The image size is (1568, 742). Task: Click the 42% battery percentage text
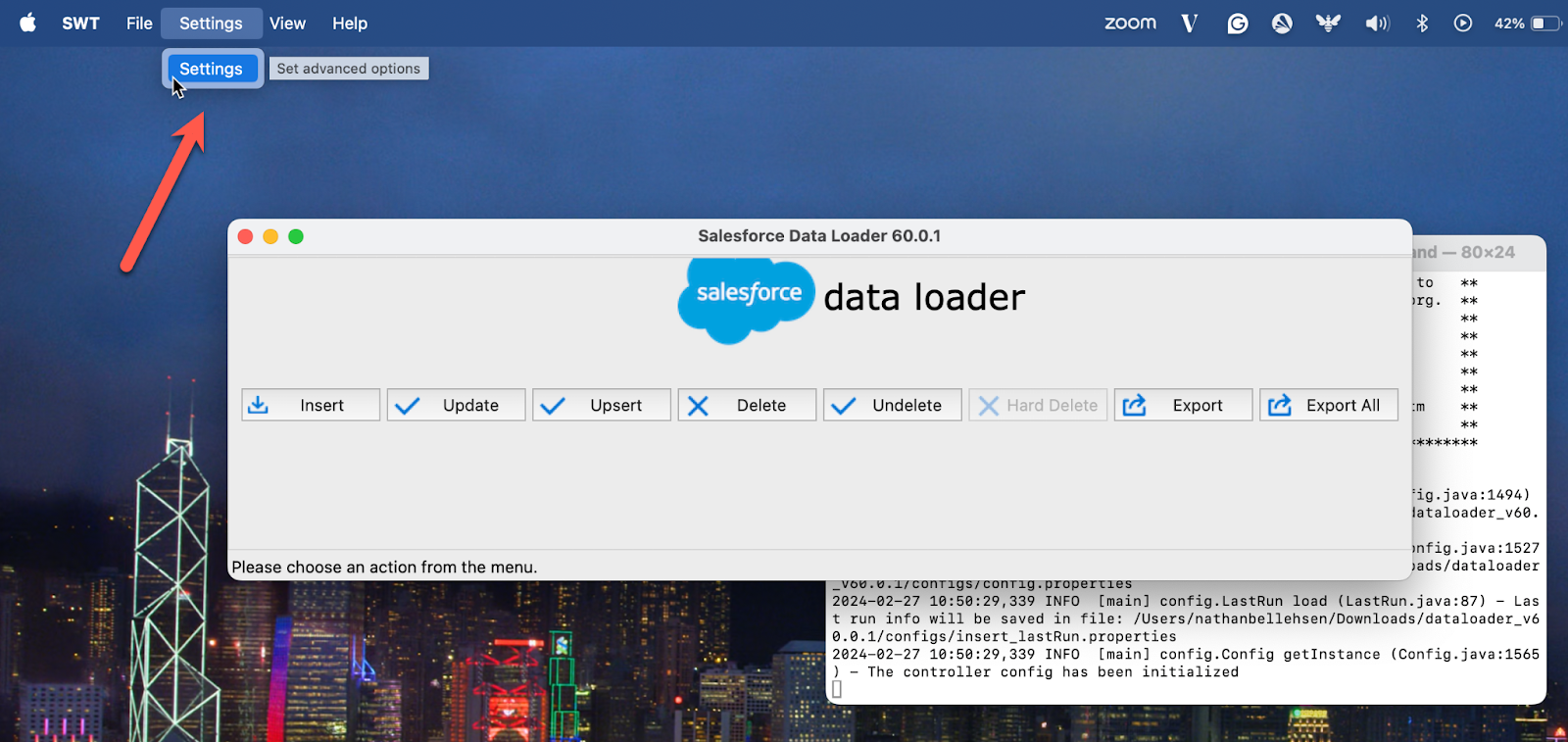click(x=1509, y=23)
